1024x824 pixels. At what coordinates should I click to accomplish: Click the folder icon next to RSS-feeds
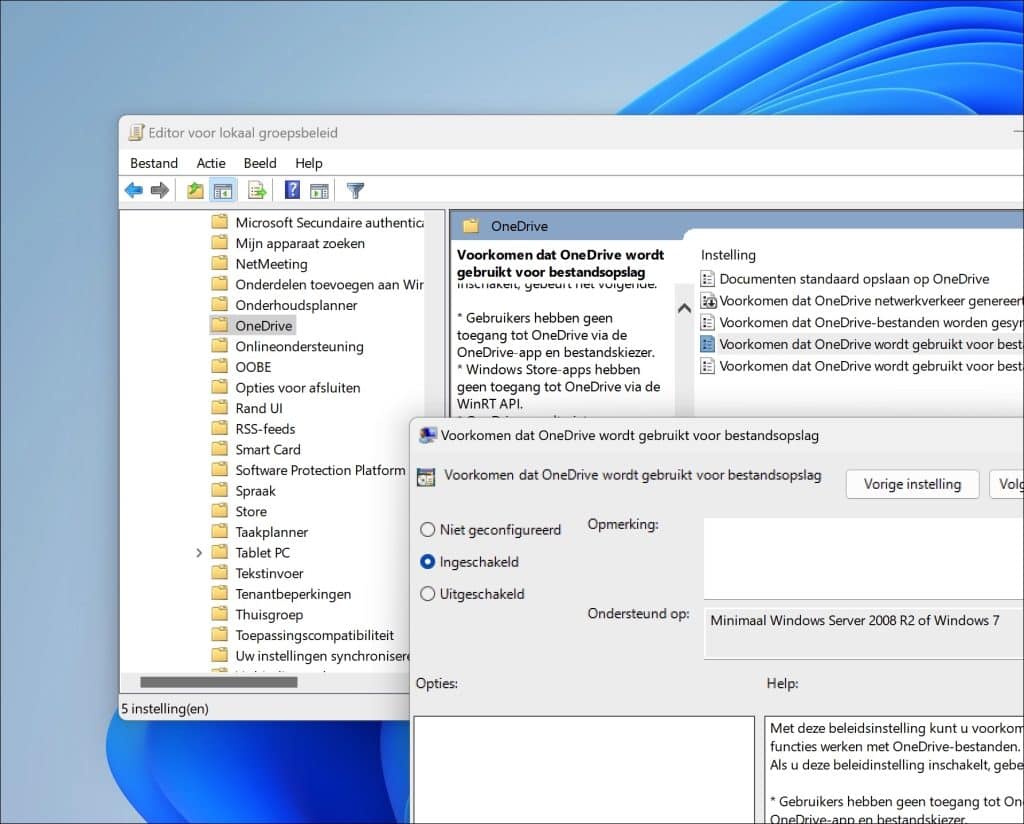[x=219, y=429]
